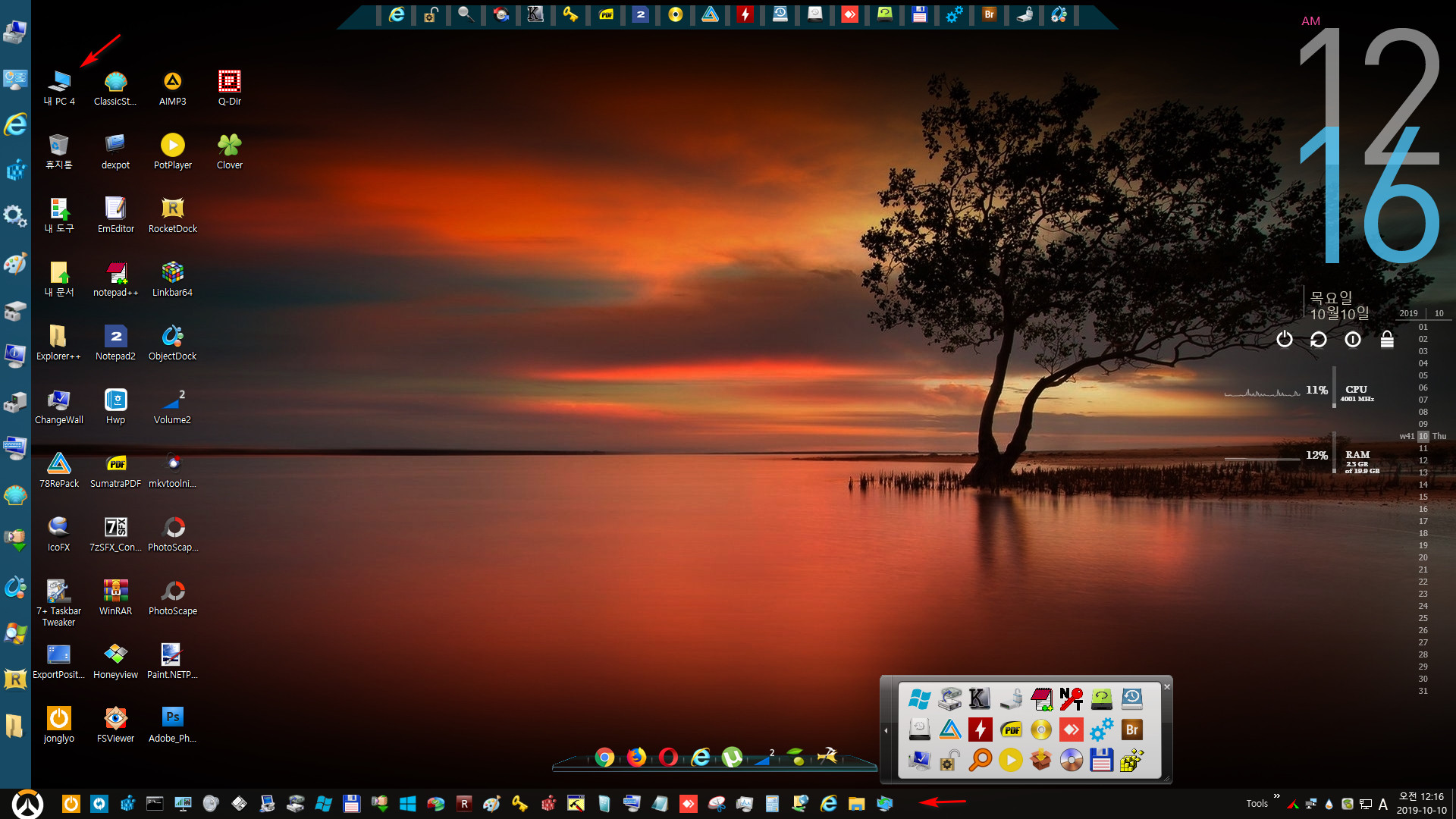Image resolution: width=1456 pixels, height=819 pixels.
Task: Open Paint.NETP... desktop icon
Action: click(172, 661)
